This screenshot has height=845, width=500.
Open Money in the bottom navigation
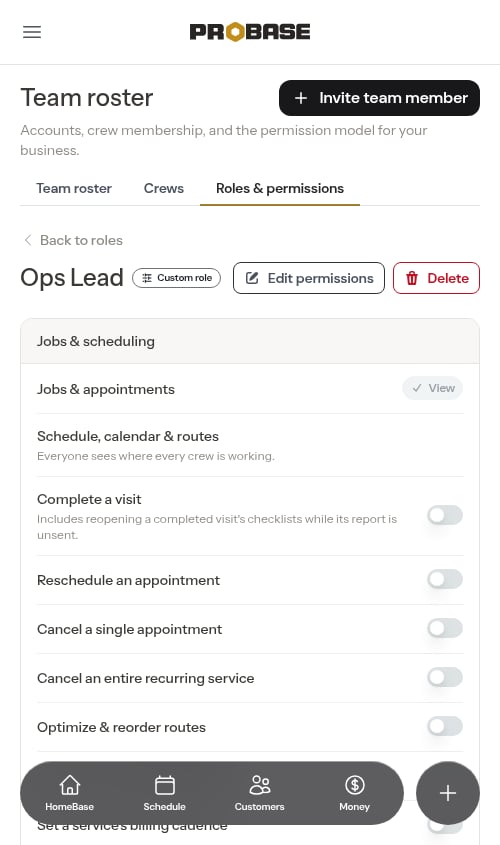pyautogui.click(x=354, y=793)
